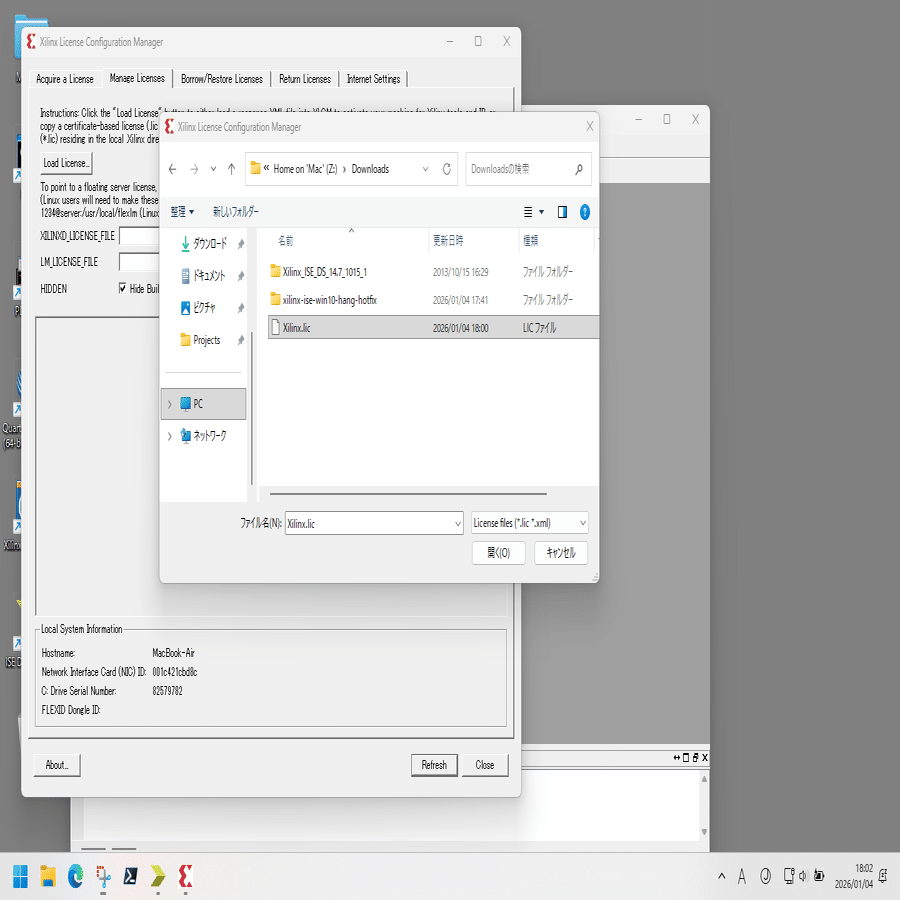Sort files by 種類 column
The image size is (900, 900).
(x=530, y=241)
